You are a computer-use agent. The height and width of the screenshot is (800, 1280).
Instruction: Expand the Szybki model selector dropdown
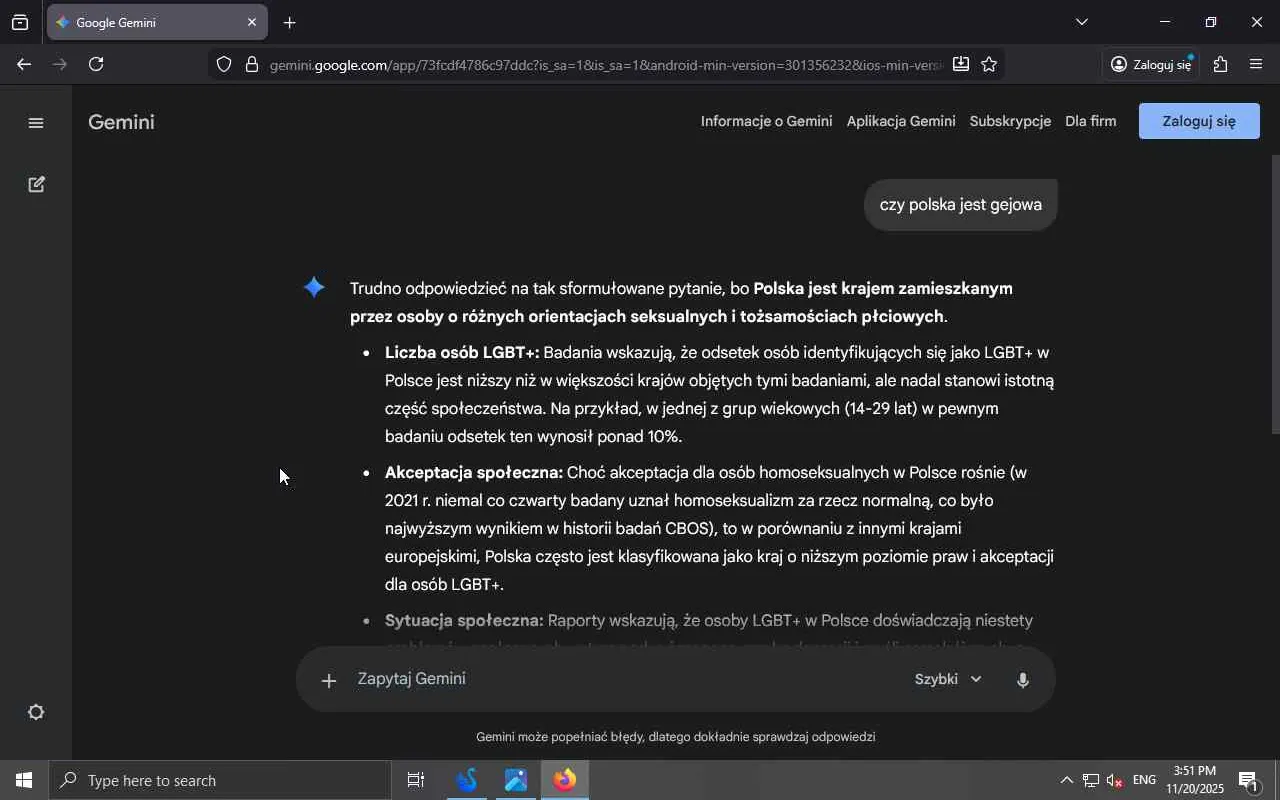pyautogui.click(x=948, y=680)
